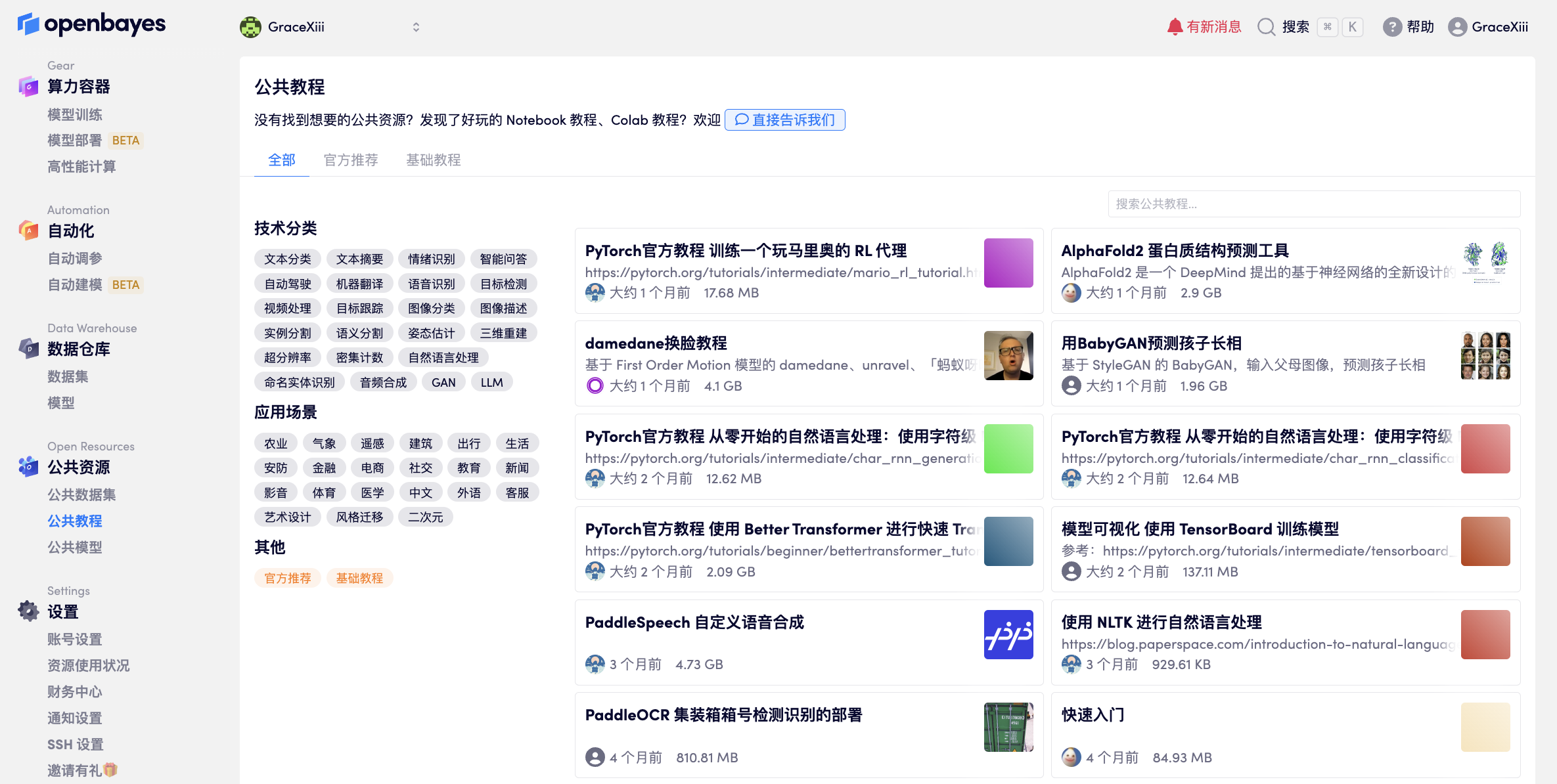The width and height of the screenshot is (1557, 784).
Task: Click the GraceXiii workspace avatar icon
Action: (250, 27)
